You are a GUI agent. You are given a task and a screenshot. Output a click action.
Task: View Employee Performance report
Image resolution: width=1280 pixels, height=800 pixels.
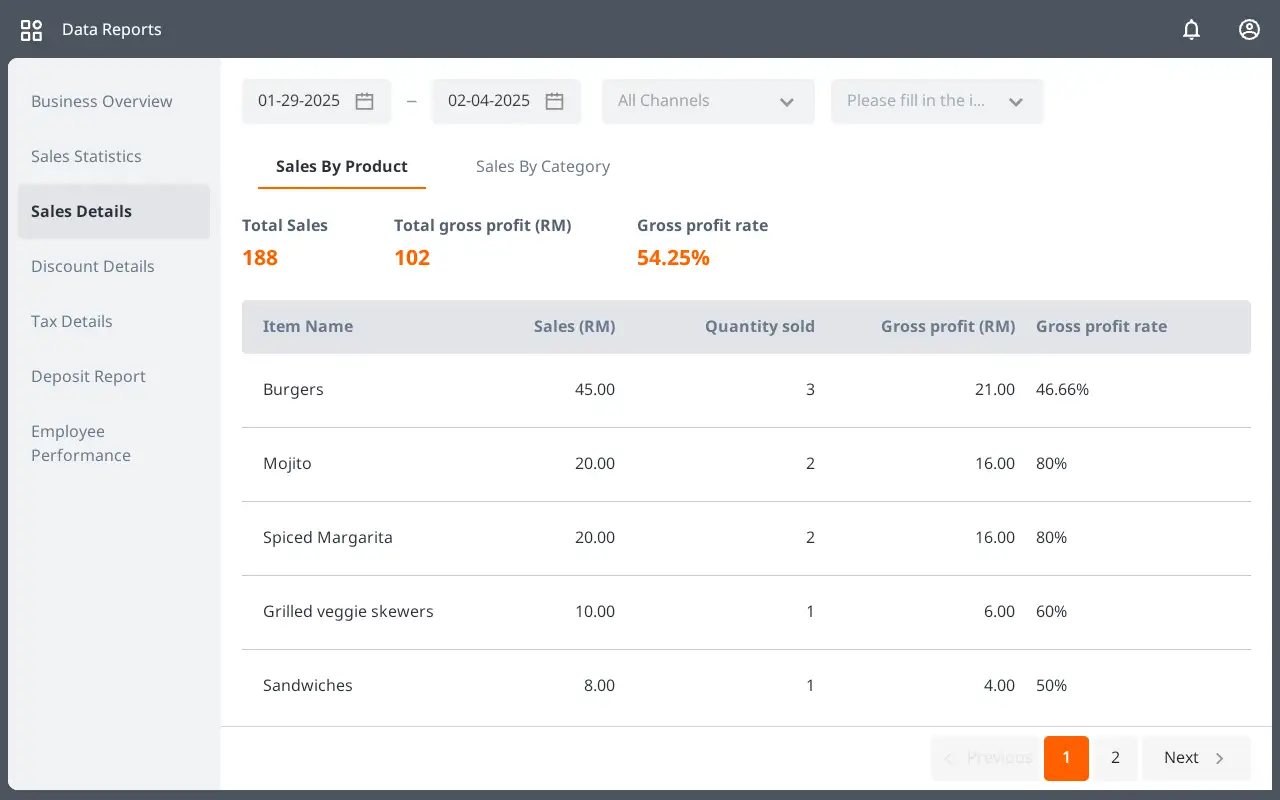point(81,443)
